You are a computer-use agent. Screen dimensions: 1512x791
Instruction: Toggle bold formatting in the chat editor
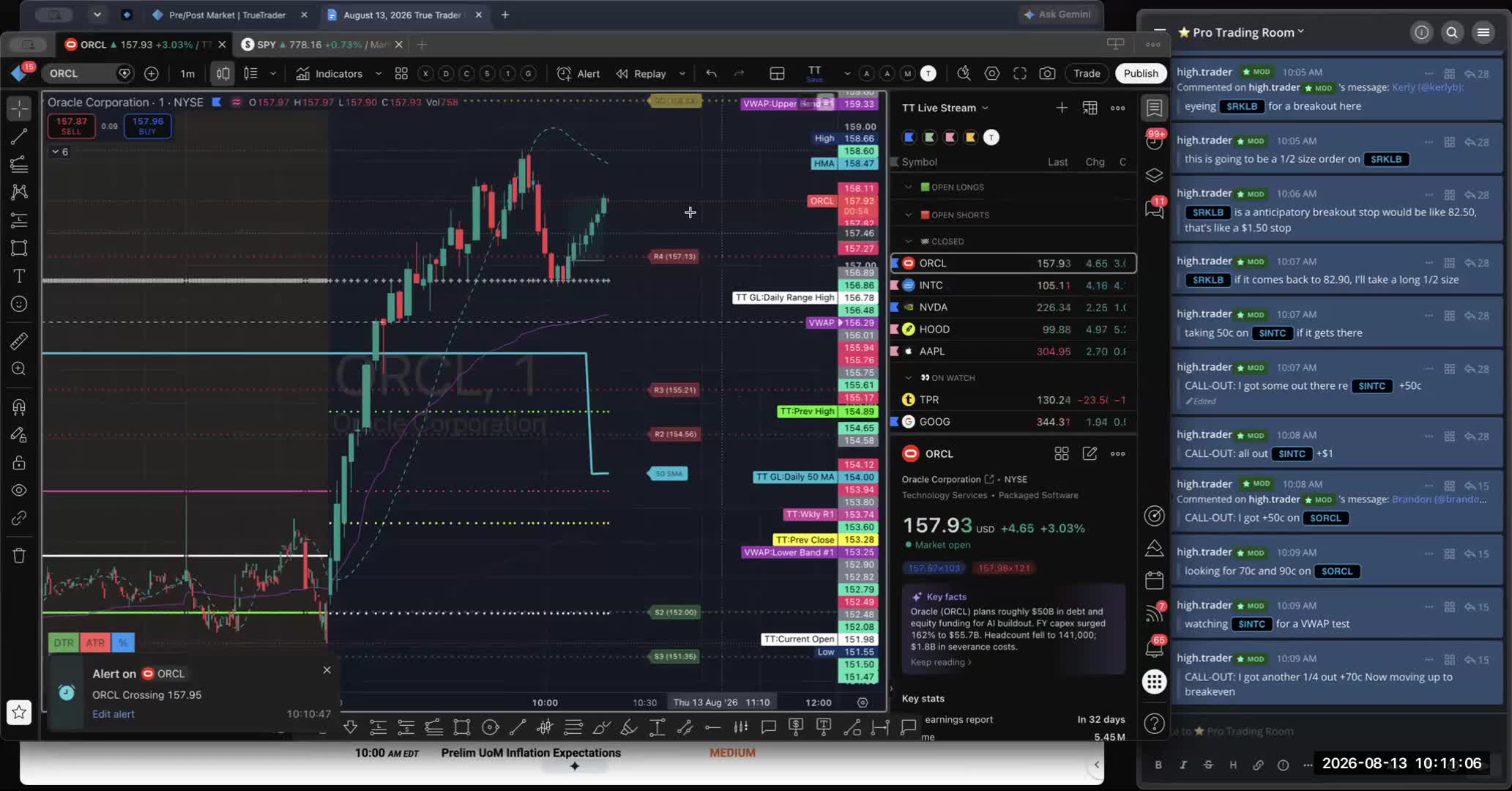1158,765
